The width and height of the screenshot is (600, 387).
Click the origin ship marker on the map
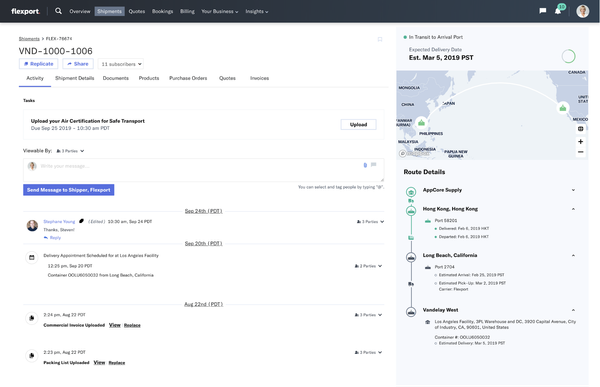(x=421, y=123)
